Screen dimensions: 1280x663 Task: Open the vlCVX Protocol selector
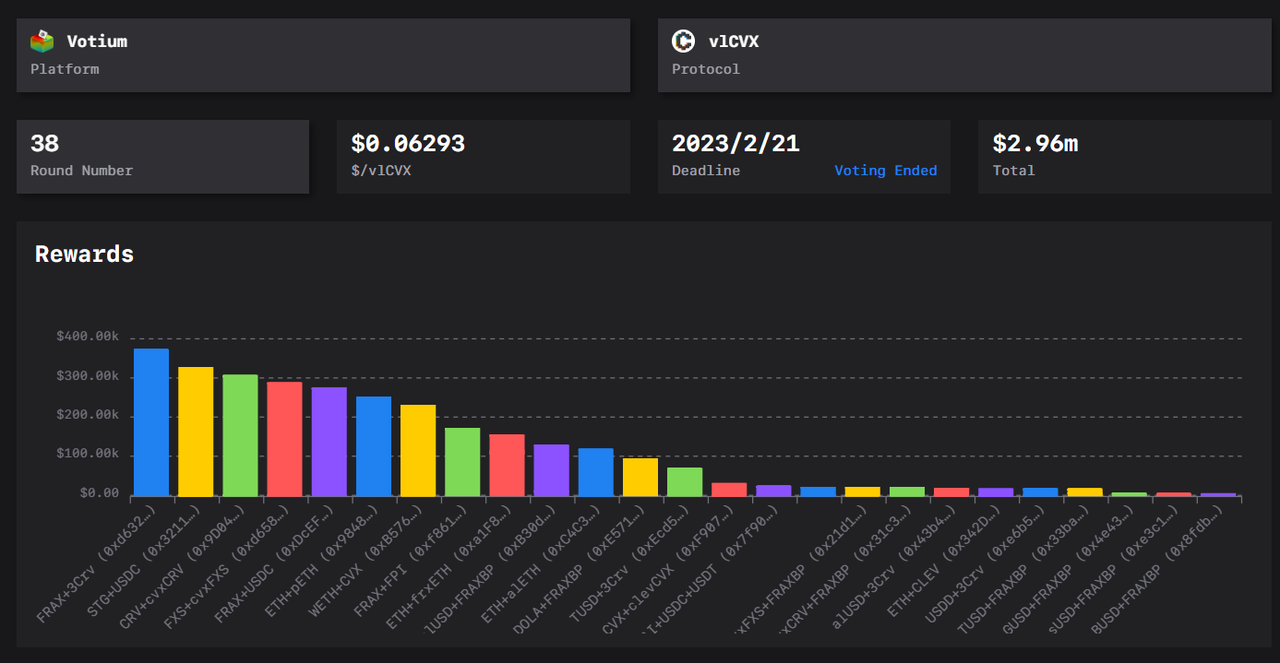click(x=963, y=55)
